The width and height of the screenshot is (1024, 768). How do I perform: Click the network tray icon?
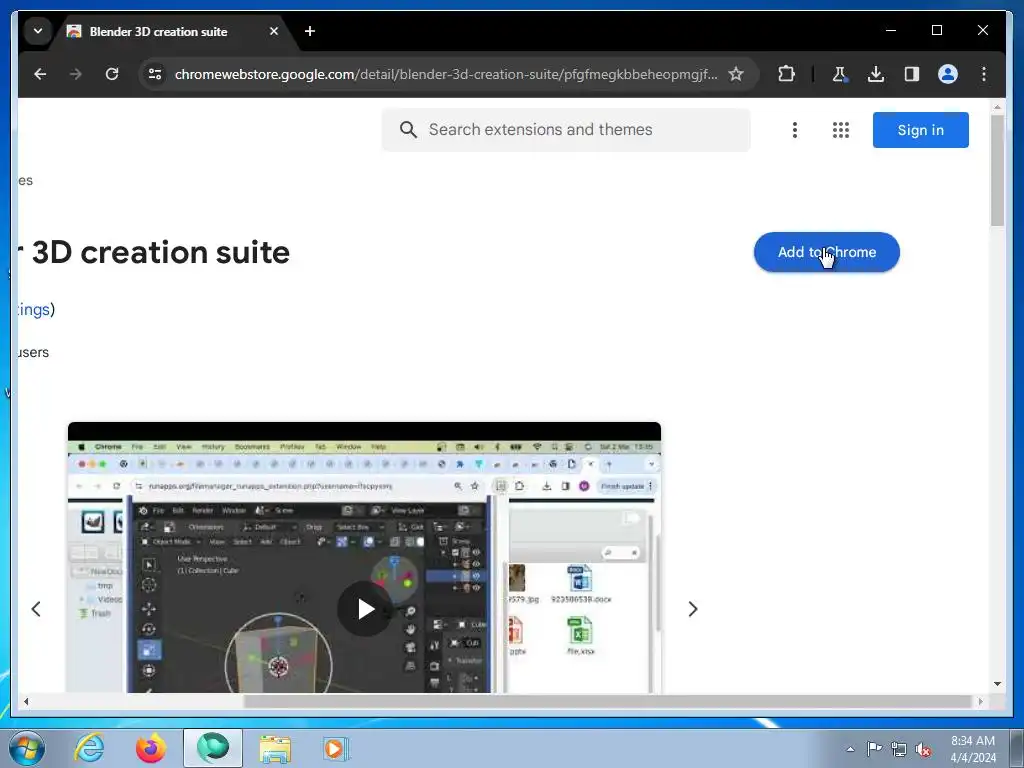(x=899, y=749)
